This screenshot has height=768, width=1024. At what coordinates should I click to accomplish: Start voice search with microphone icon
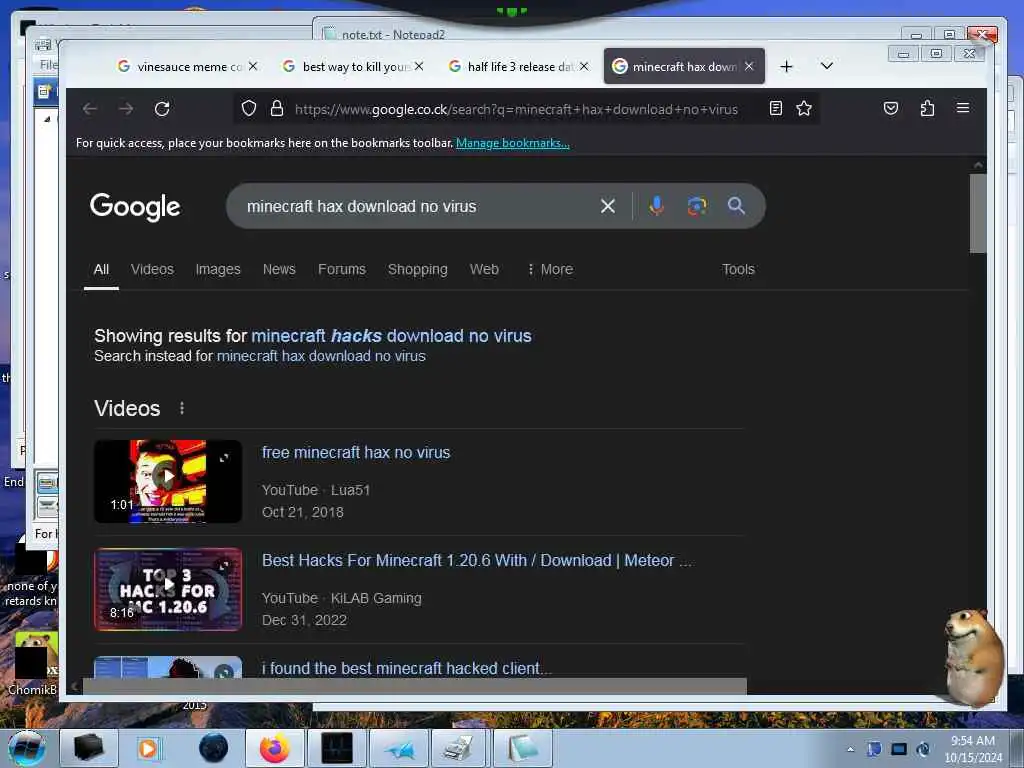click(656, 206)
